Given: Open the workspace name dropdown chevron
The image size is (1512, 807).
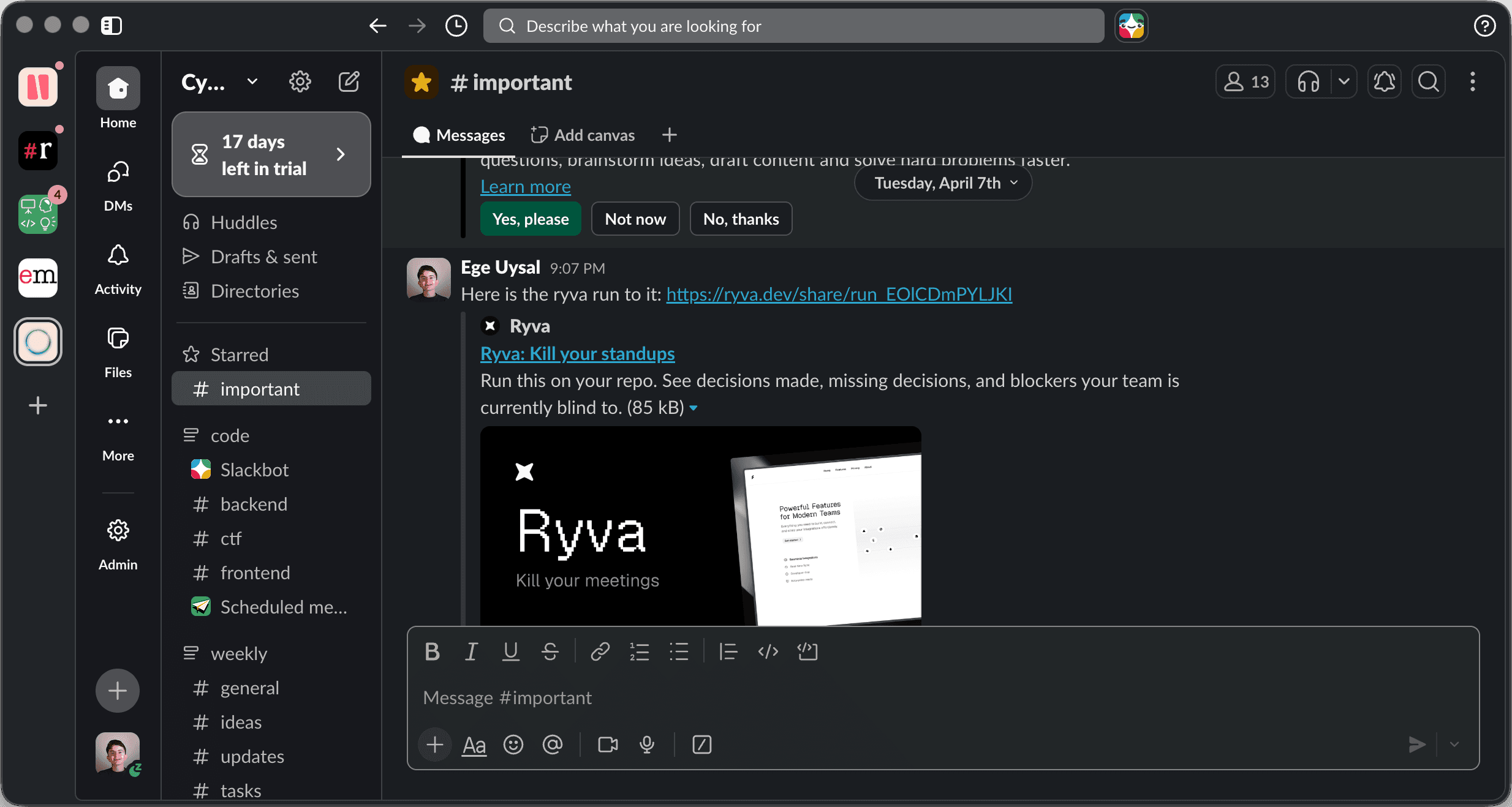Looking at the screenshot, I should point(252,81).
